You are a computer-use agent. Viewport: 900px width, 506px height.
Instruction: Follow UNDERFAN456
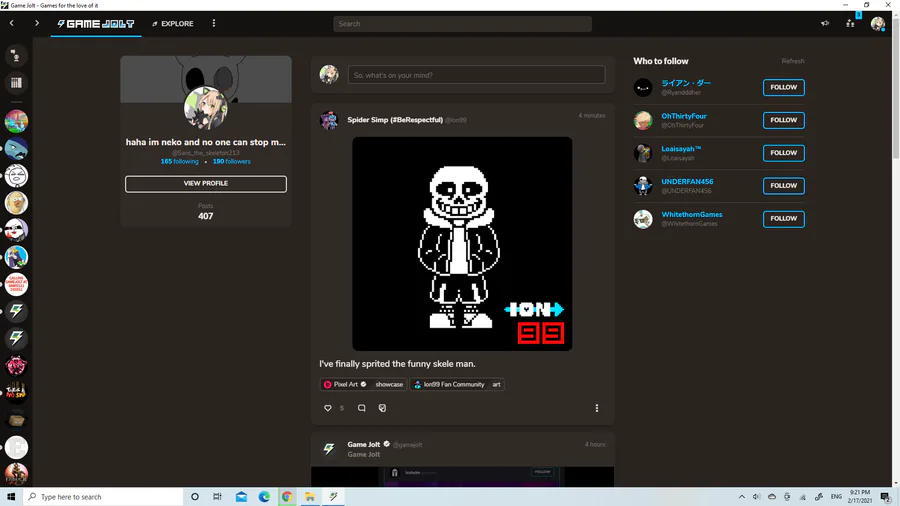tap(783, 185)
